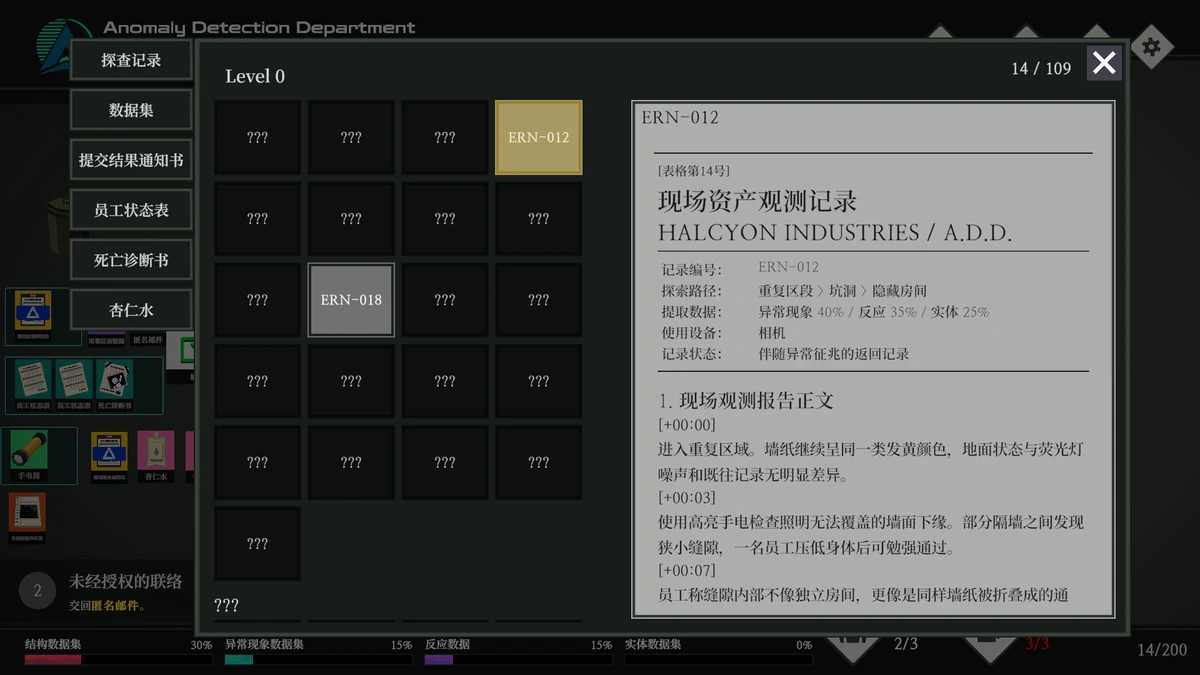
Task: Click the 14/200 counter
Action: pos(1162,650)
